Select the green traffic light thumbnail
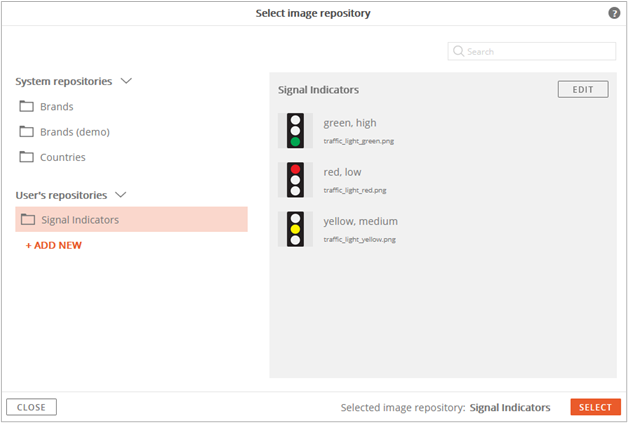This screenshot has width=628, height=423. (x=295, y=131)
